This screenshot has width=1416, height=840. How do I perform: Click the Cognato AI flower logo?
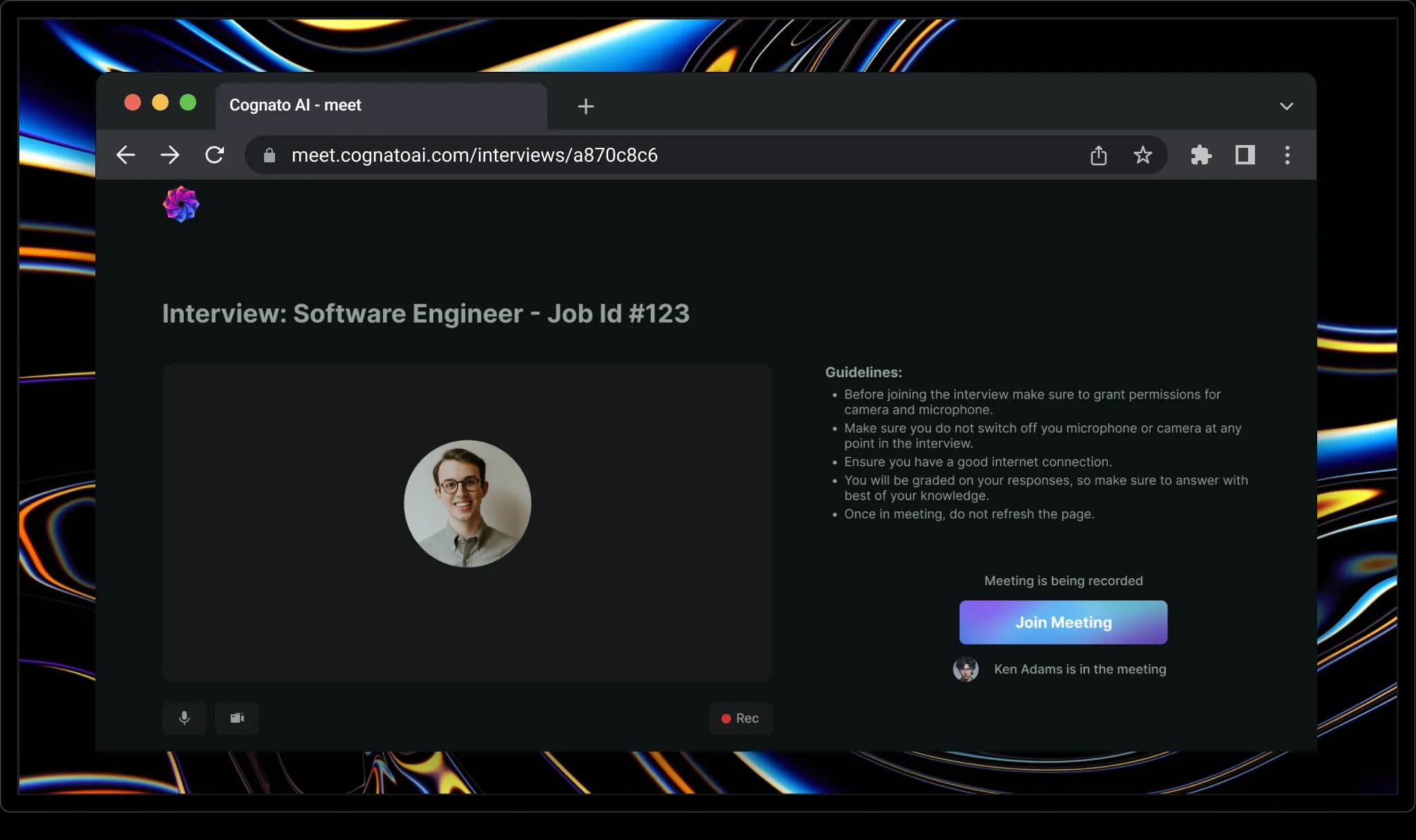click(x=181, y=204)
